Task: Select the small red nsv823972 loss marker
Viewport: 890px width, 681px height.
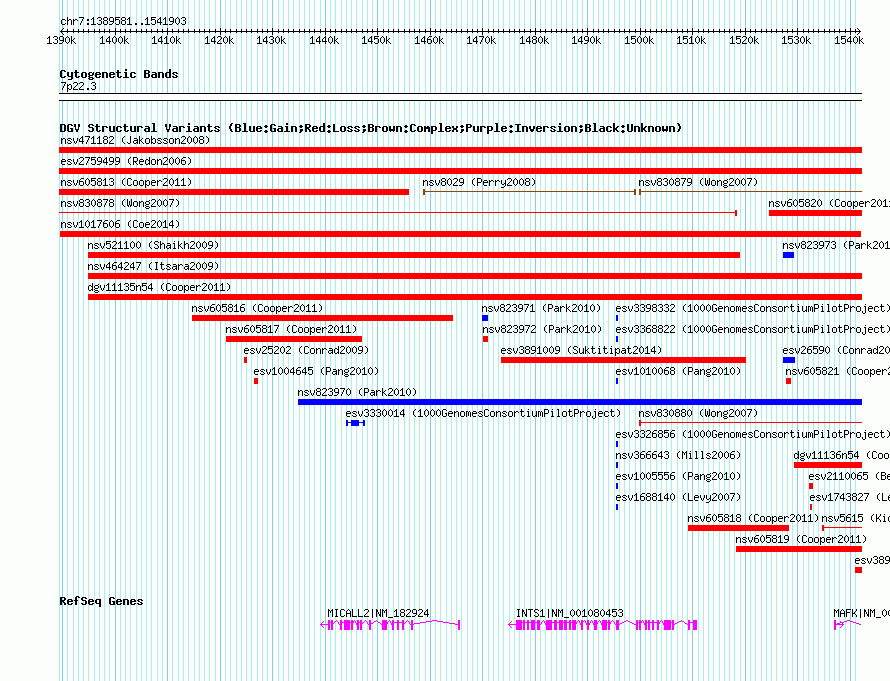Action: coord(485,339)
